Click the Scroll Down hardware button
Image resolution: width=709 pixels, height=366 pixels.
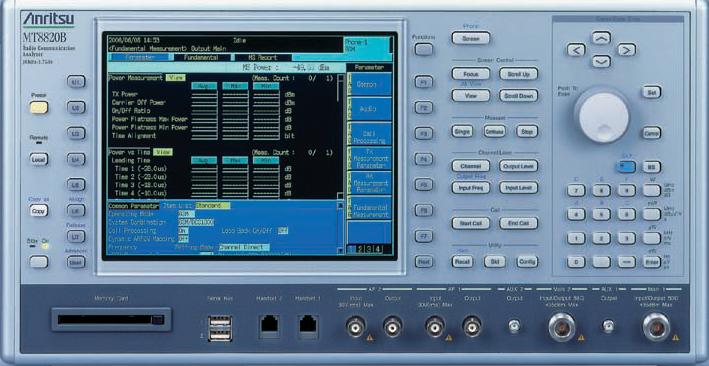pyautogui.click(x=518, y=95)
